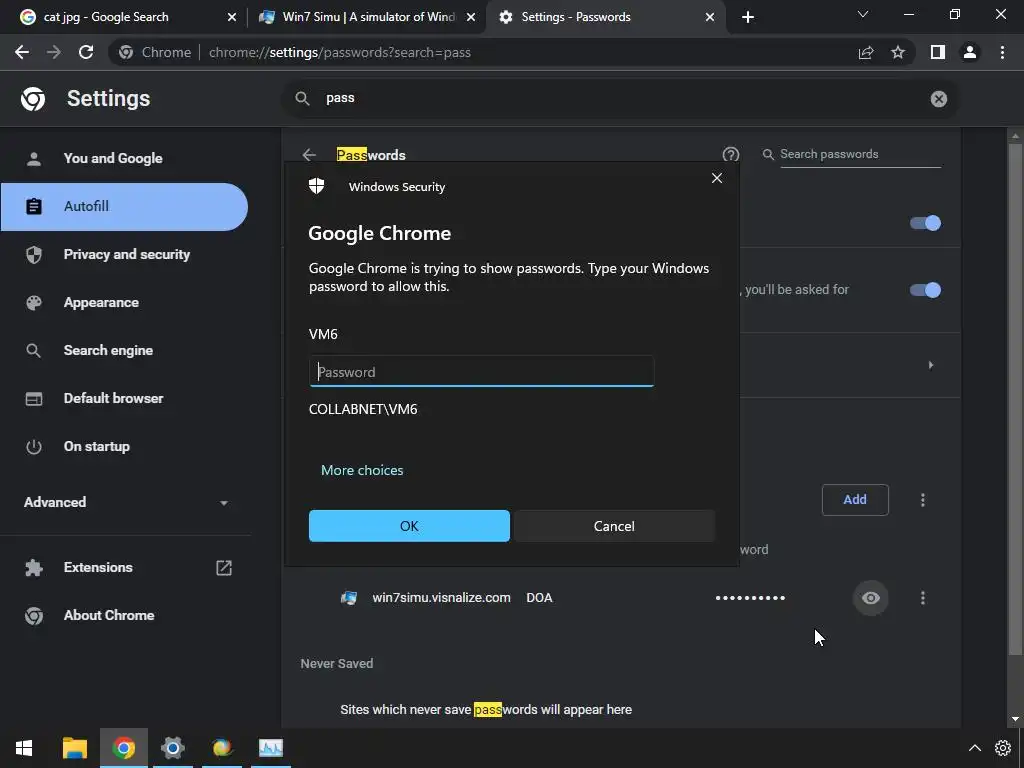The width and height of the screenshot is (1024, 768).
Task: Click the Chrome taskbar icon
Action: [x=123, y=748]
